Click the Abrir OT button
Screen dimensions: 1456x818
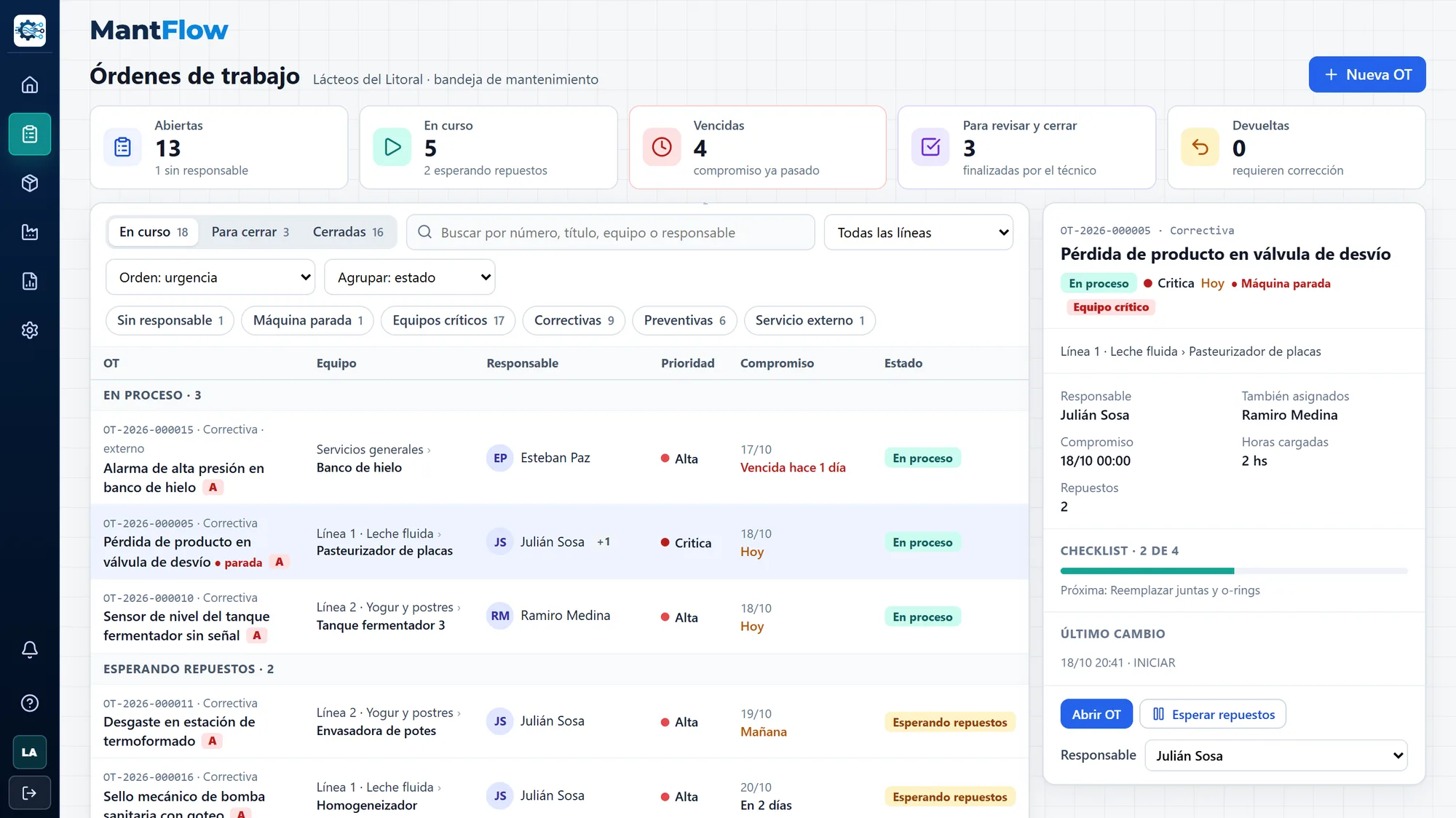(x=1096, y=715)
